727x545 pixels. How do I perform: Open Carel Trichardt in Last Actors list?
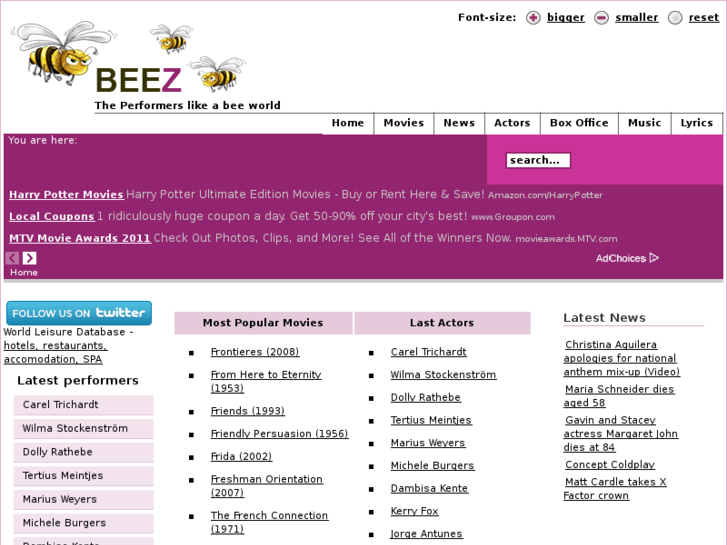point(428,352)
